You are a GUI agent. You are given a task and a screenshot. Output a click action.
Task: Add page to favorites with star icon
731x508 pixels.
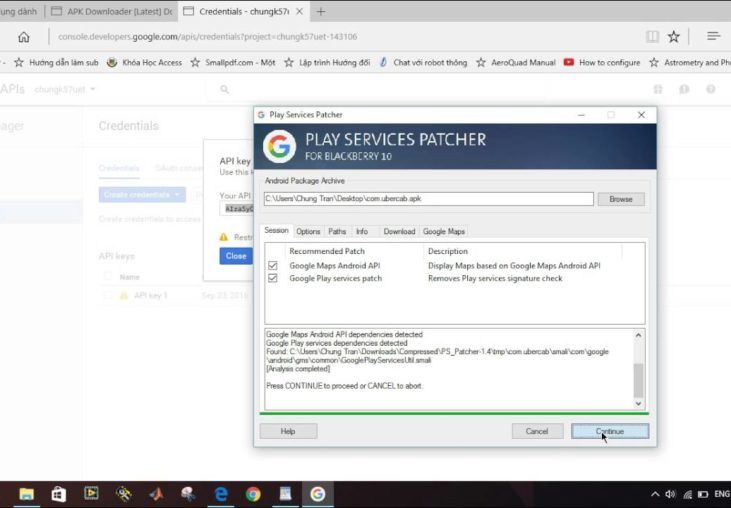[x=674, y=37]
